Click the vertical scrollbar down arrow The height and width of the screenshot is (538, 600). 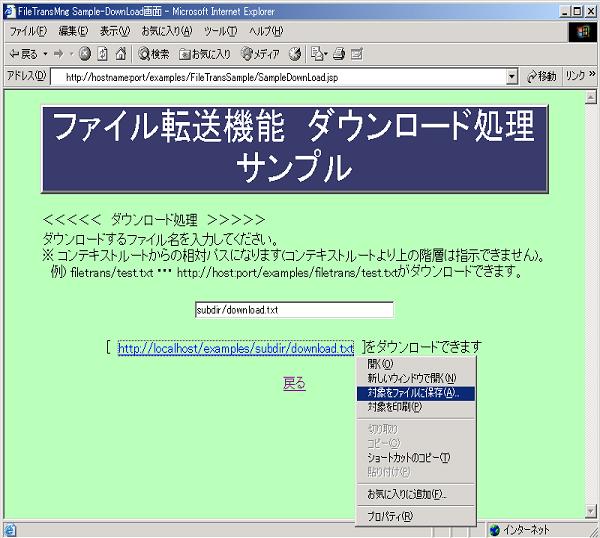click(x=591, y=511)
